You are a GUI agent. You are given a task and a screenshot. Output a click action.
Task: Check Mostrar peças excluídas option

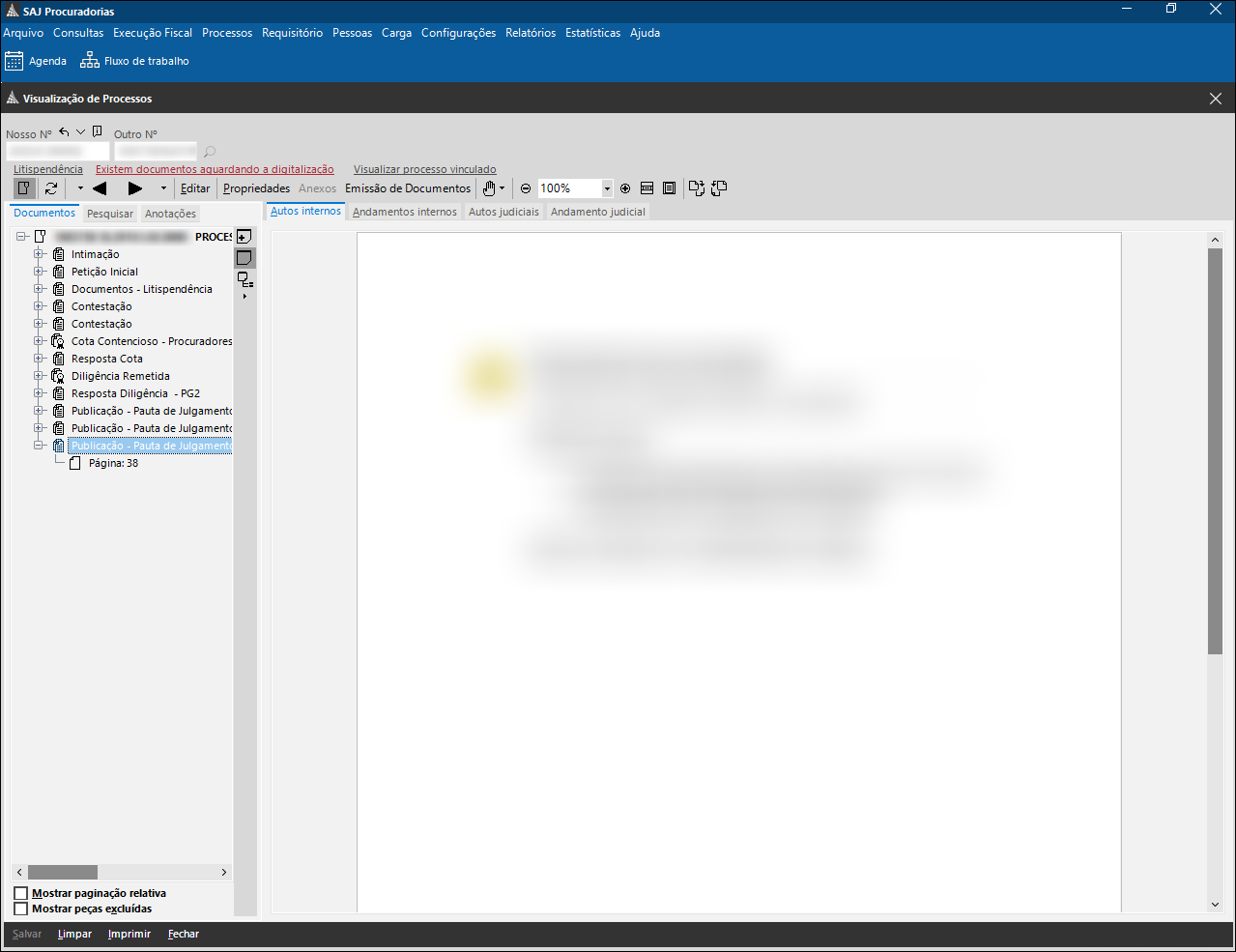[21, 909]
